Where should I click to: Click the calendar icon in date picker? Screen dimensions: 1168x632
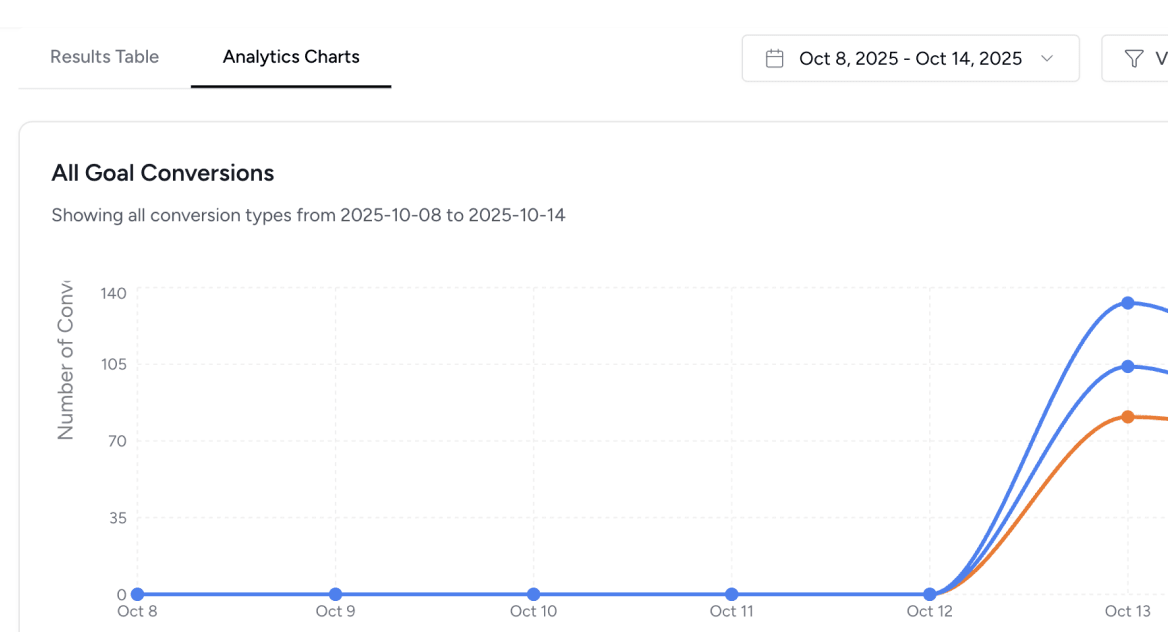[x=774, y=59]
